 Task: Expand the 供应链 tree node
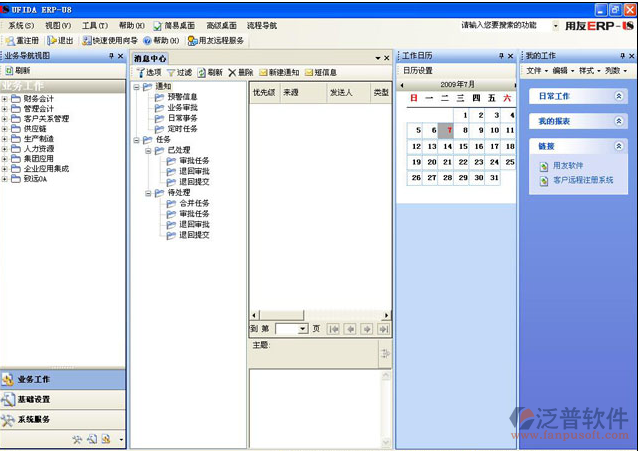point(5,129)
